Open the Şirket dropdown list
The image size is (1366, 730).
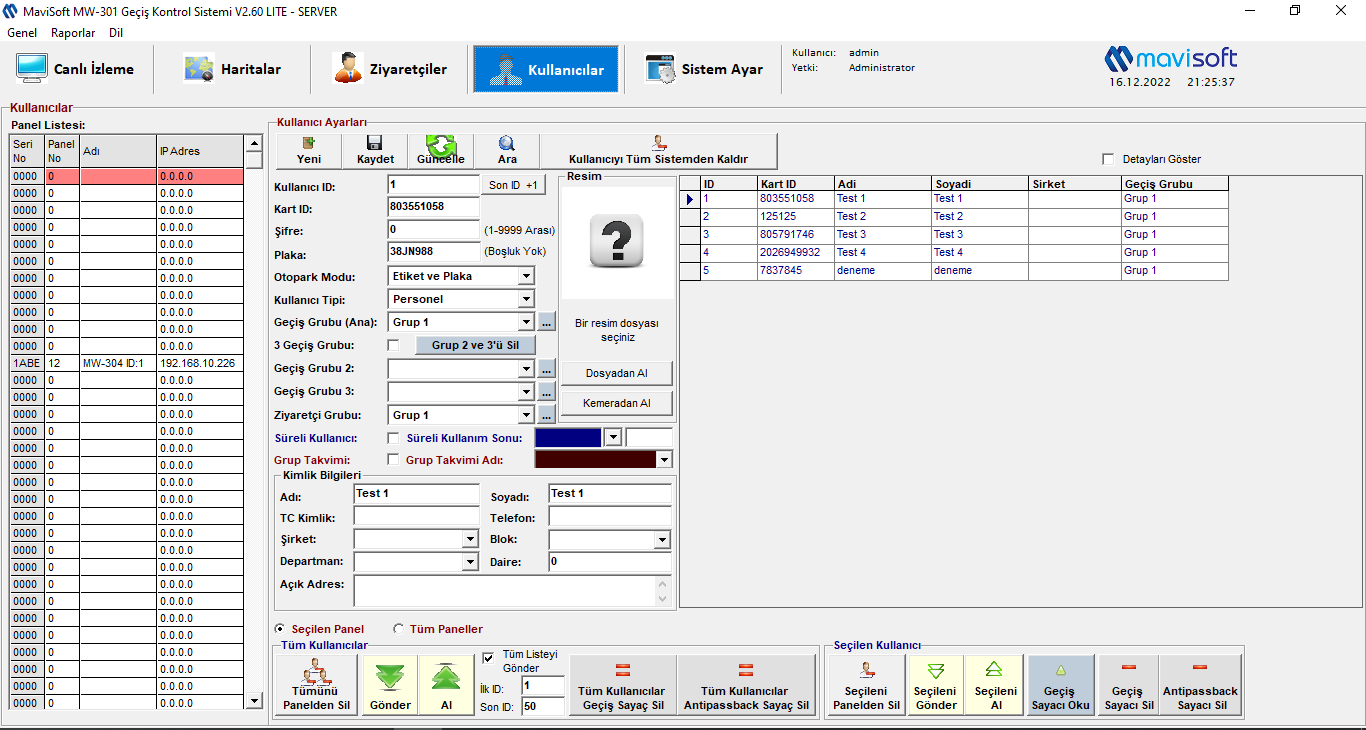(x=470, y=539)
